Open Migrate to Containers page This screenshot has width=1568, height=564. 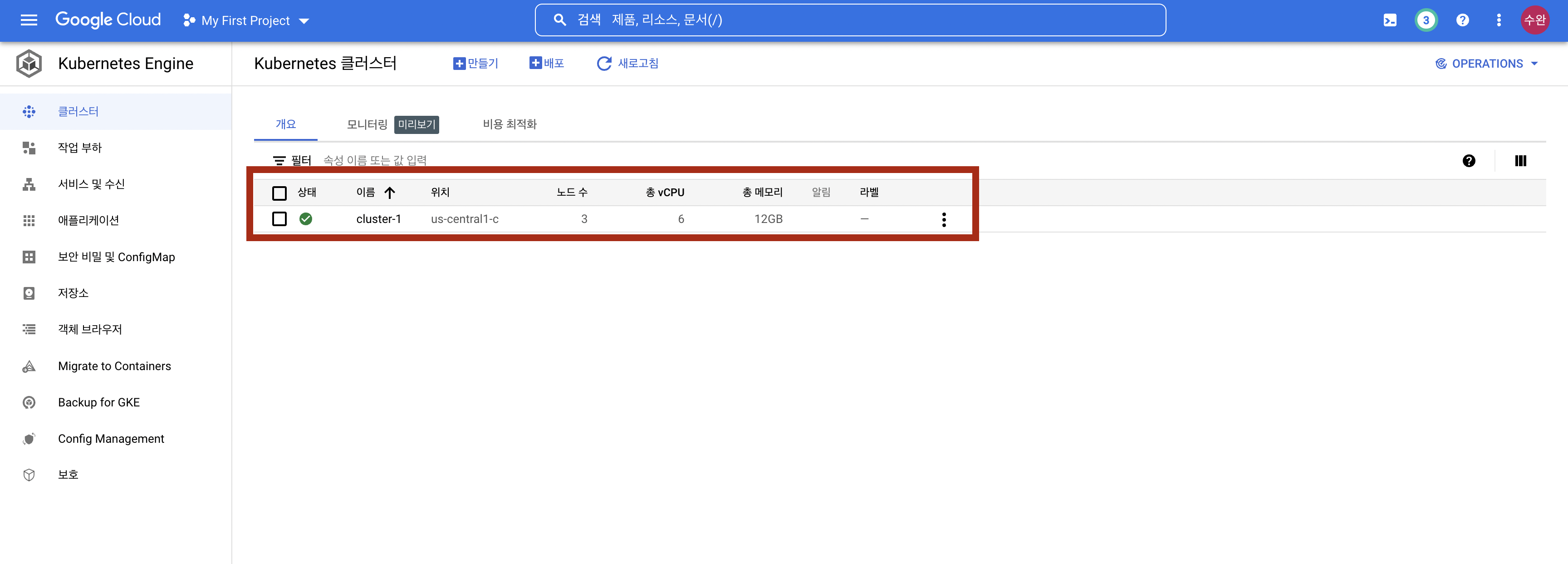tap(116, 366)
